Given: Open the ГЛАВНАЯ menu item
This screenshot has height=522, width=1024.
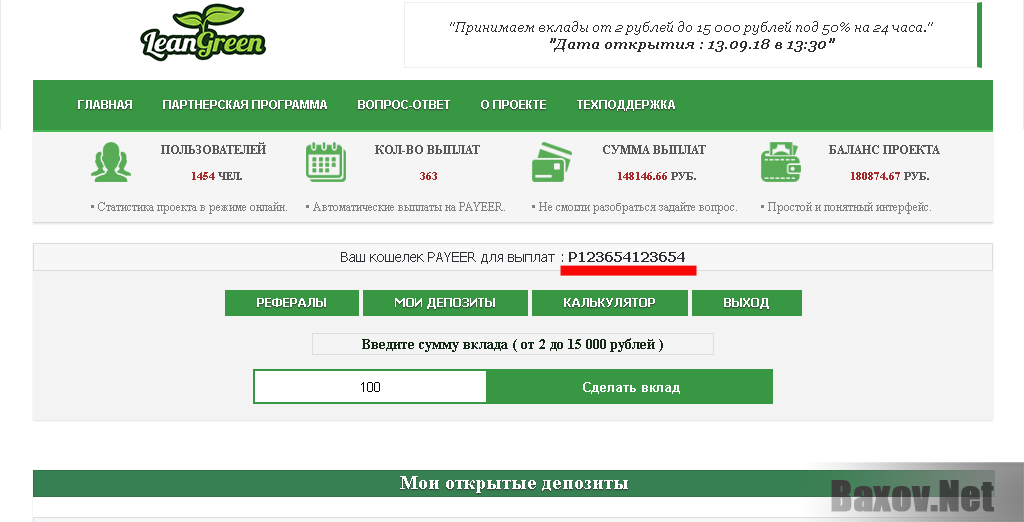Looking at the screenshot, I should tap(104, 105).
